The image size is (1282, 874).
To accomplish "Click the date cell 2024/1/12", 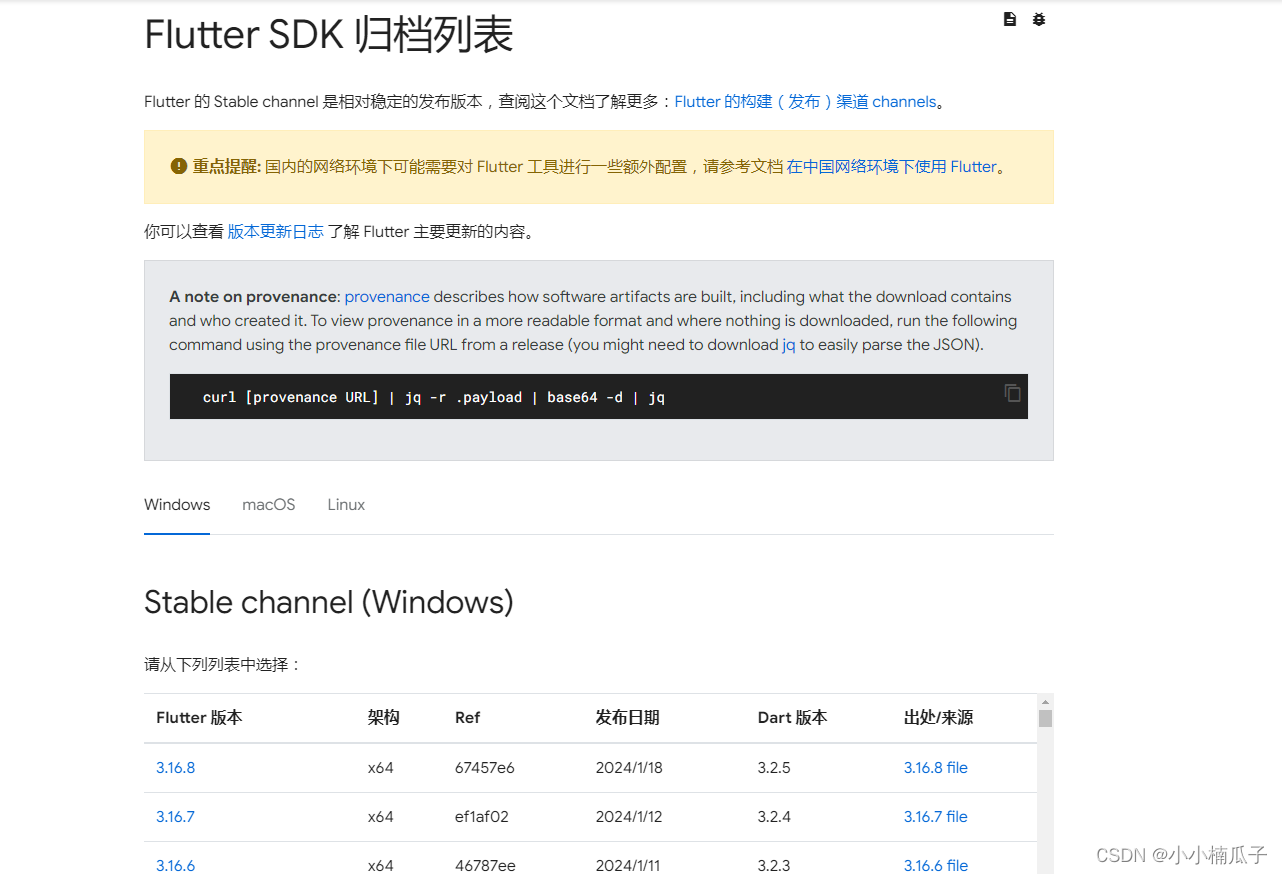I will pos(629,817).
